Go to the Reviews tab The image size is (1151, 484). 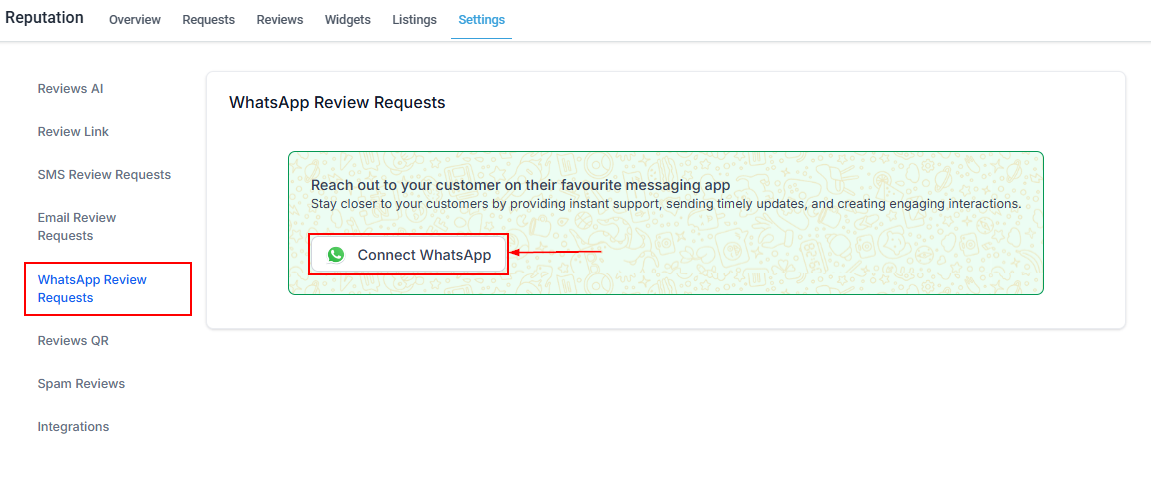(280, 20)
